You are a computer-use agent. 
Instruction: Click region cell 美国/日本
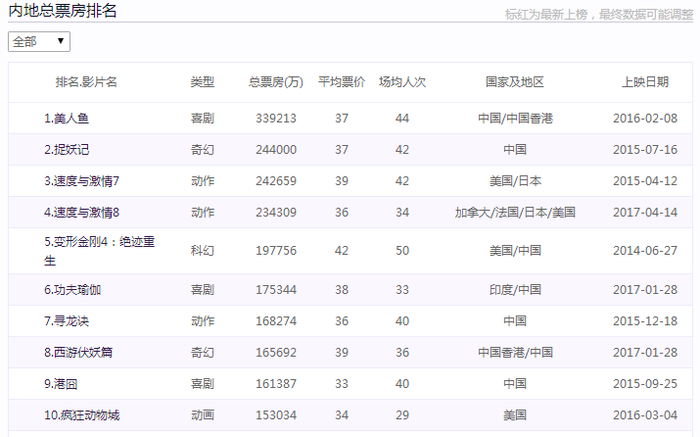coord(515,181)
